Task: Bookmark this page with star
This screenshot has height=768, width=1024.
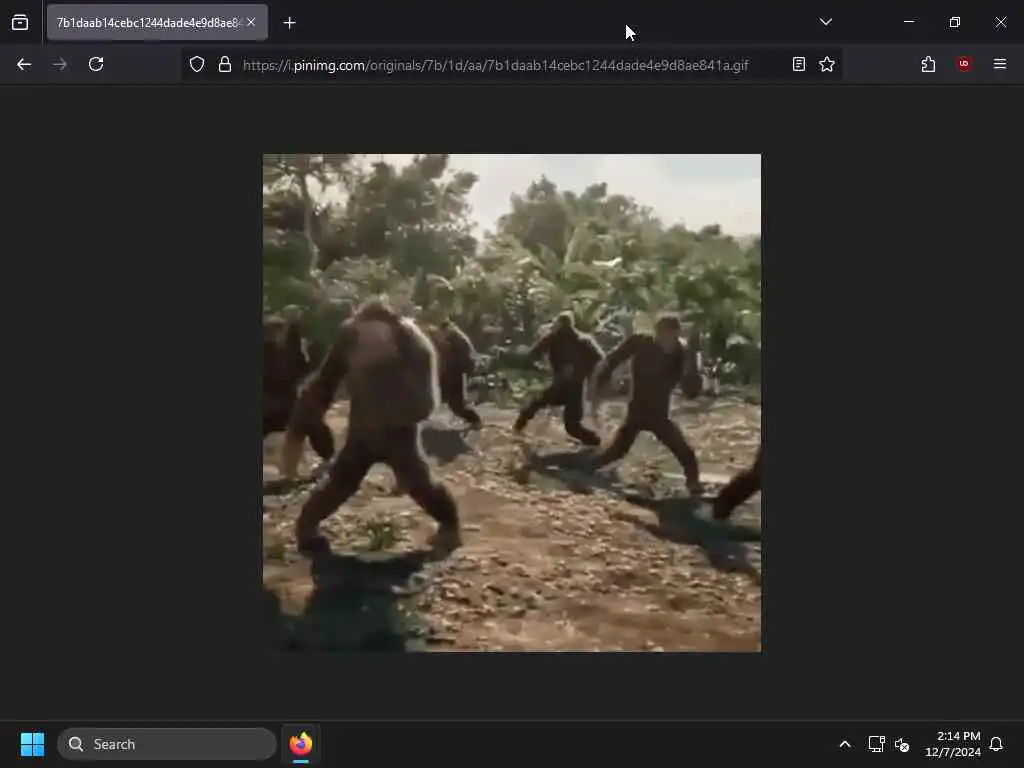Action: coord(827,64)
